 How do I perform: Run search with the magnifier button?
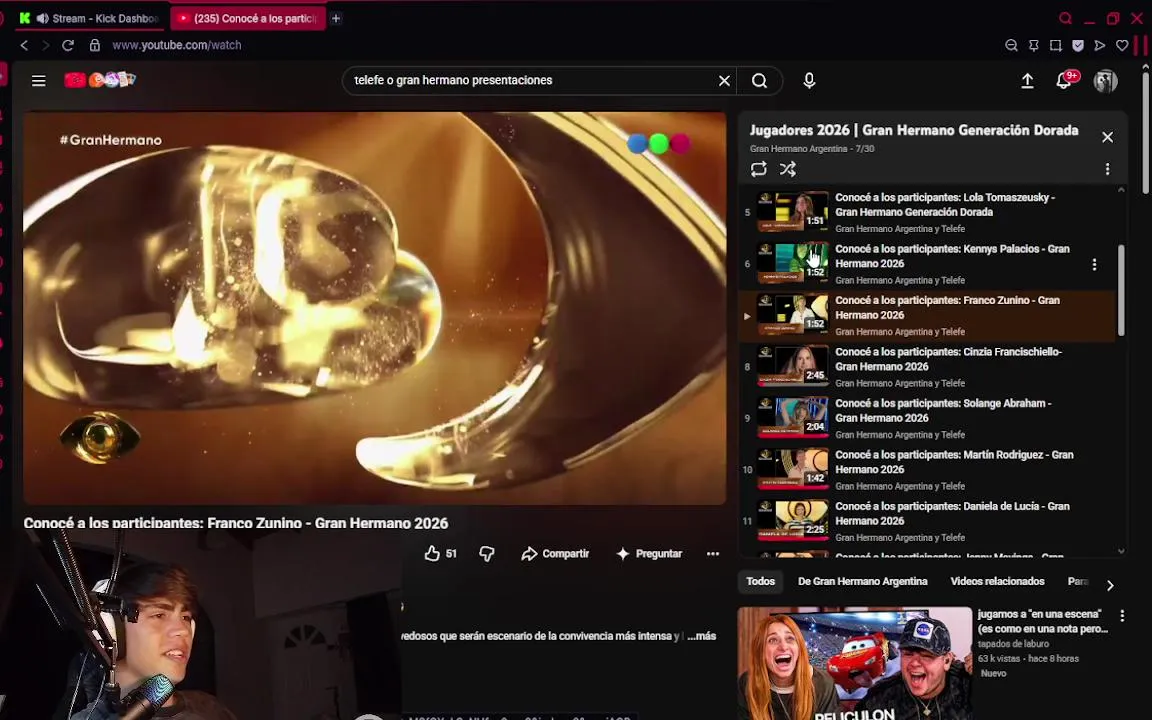pyautogui.click(x=760, y=81)
